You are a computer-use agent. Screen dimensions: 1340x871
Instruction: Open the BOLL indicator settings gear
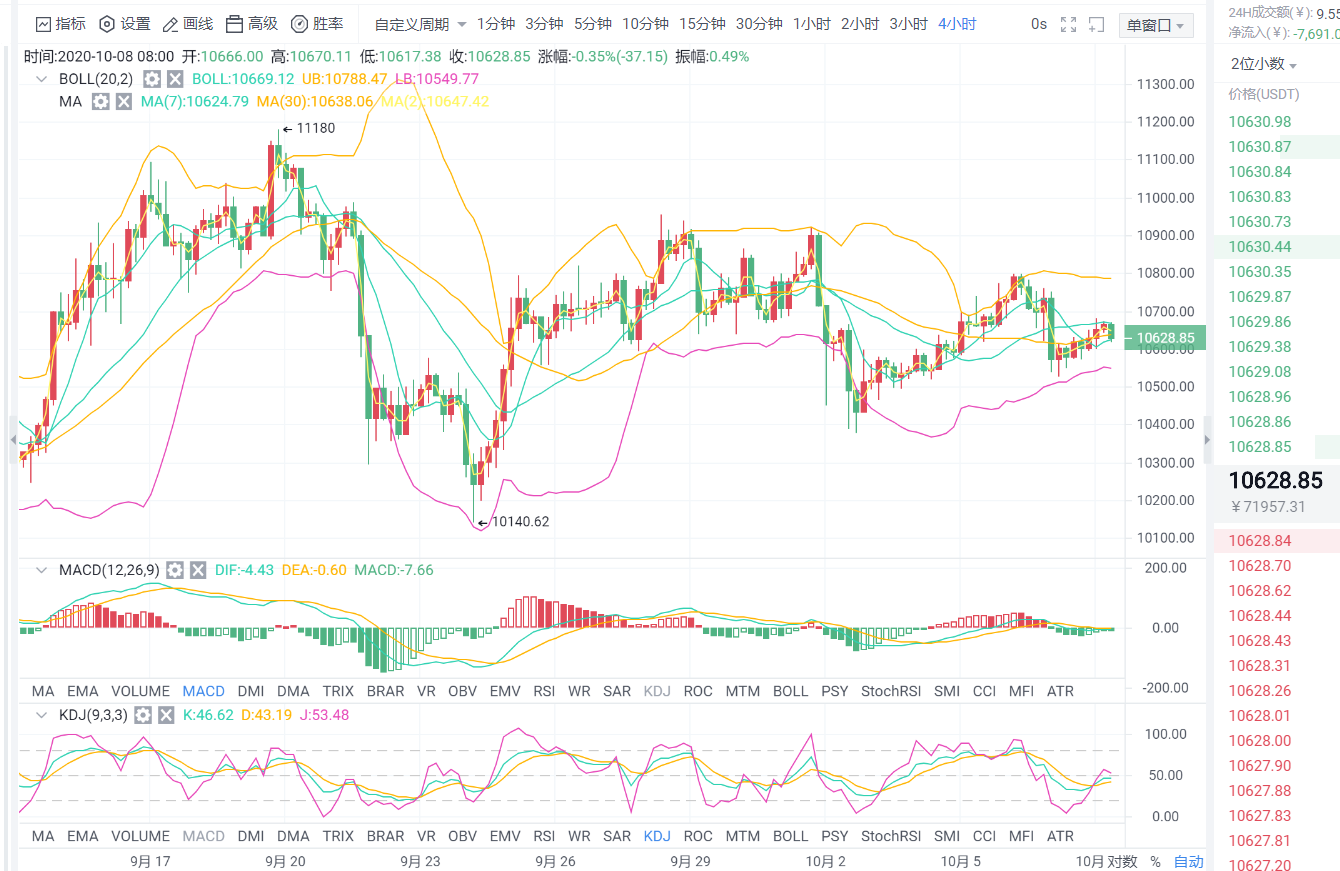point(151,78)
